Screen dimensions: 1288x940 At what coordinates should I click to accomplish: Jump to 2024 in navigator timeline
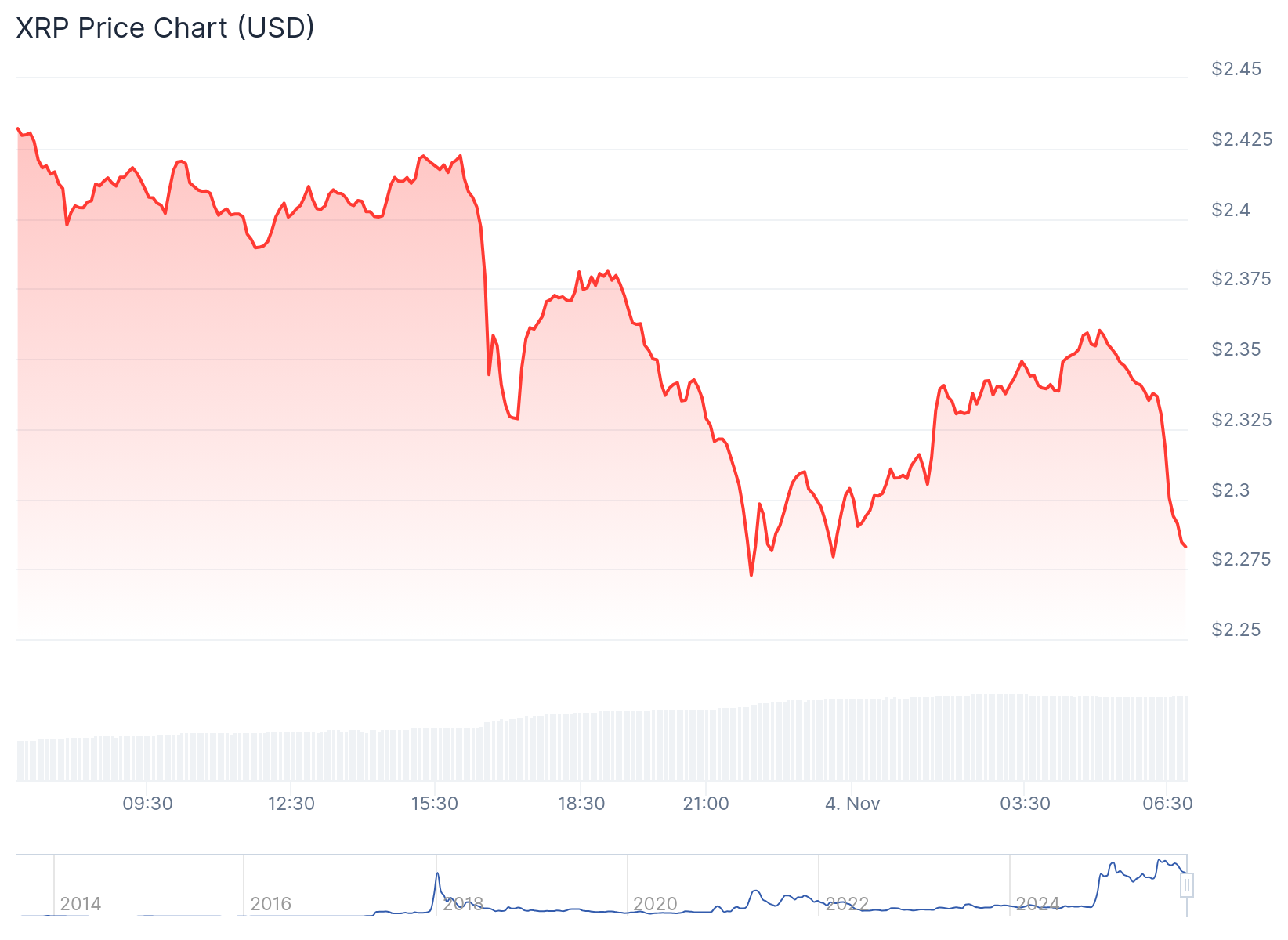[x=1038, y=904]
